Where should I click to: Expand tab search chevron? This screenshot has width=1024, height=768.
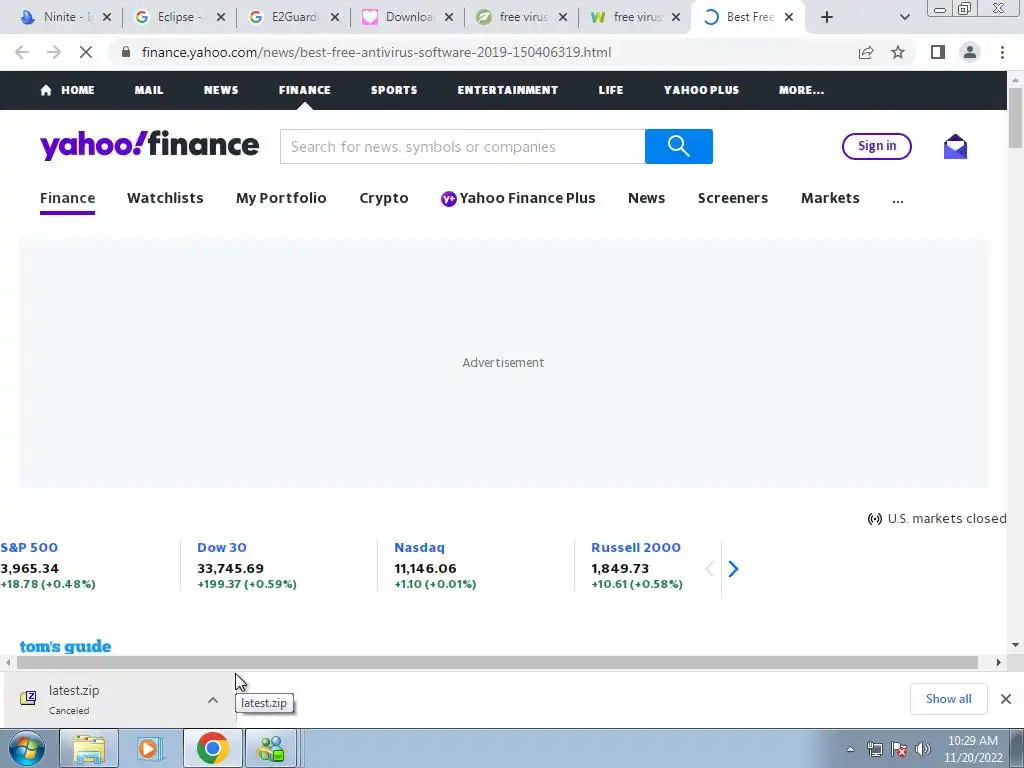point(904,17)
